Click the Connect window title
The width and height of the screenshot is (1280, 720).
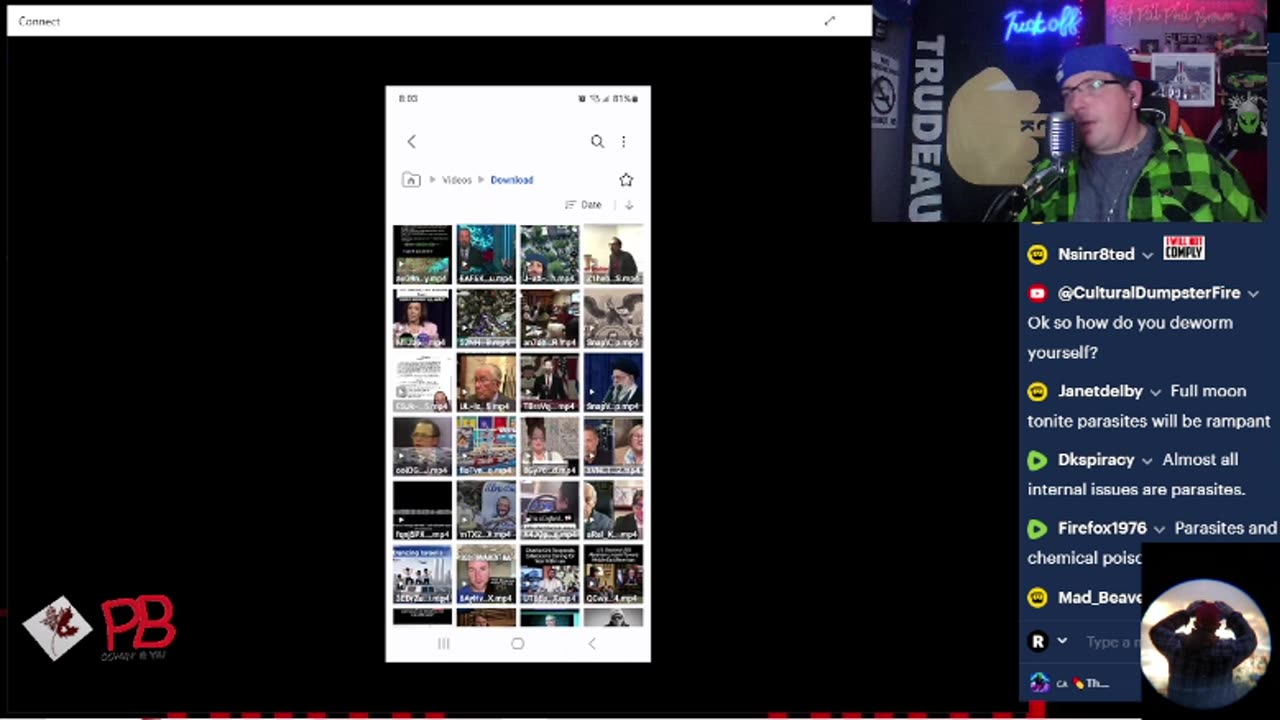[39, 21]
